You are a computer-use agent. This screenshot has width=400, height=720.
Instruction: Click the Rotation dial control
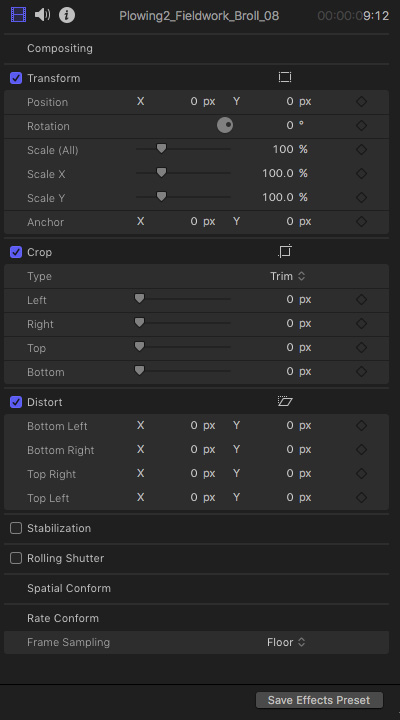click(225, 125)
